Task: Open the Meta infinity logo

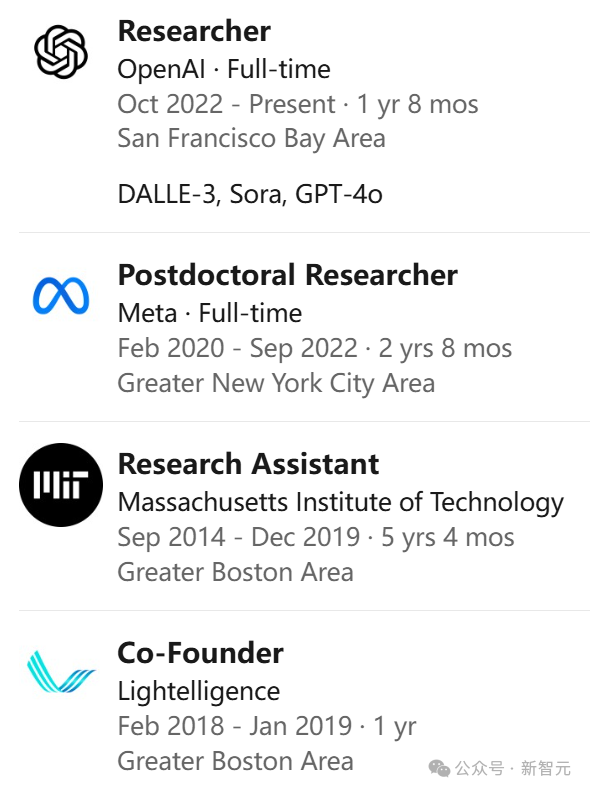Action: (61, 296)
